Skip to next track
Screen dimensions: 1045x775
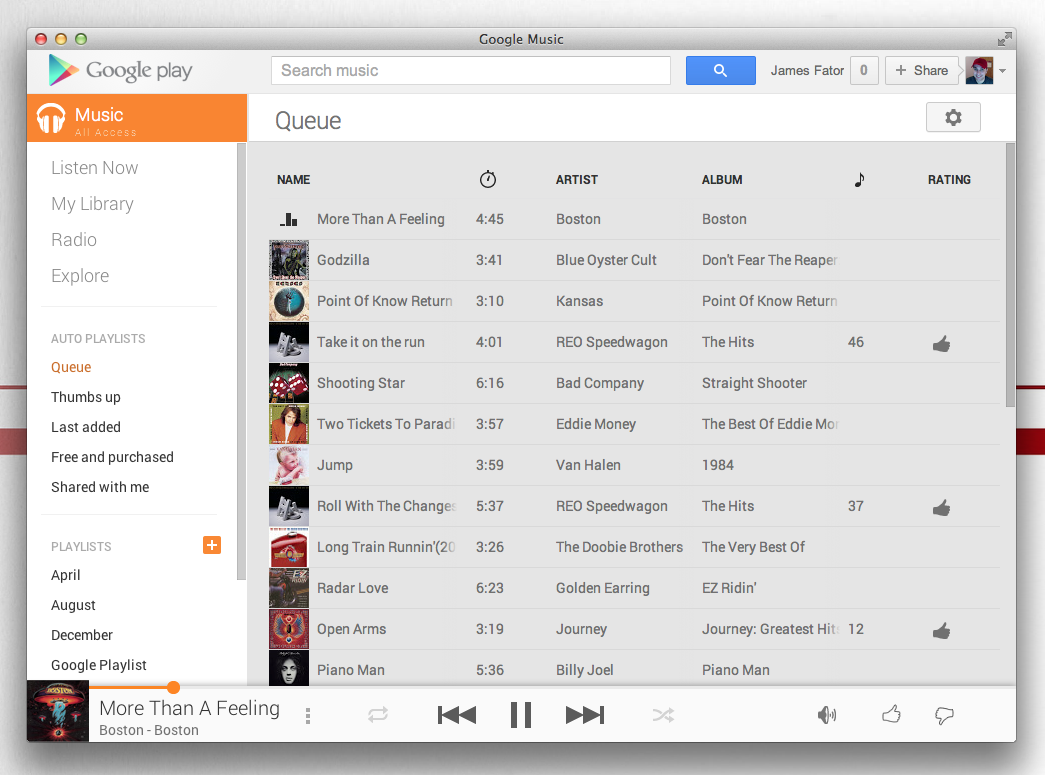[x=584, y=715]
